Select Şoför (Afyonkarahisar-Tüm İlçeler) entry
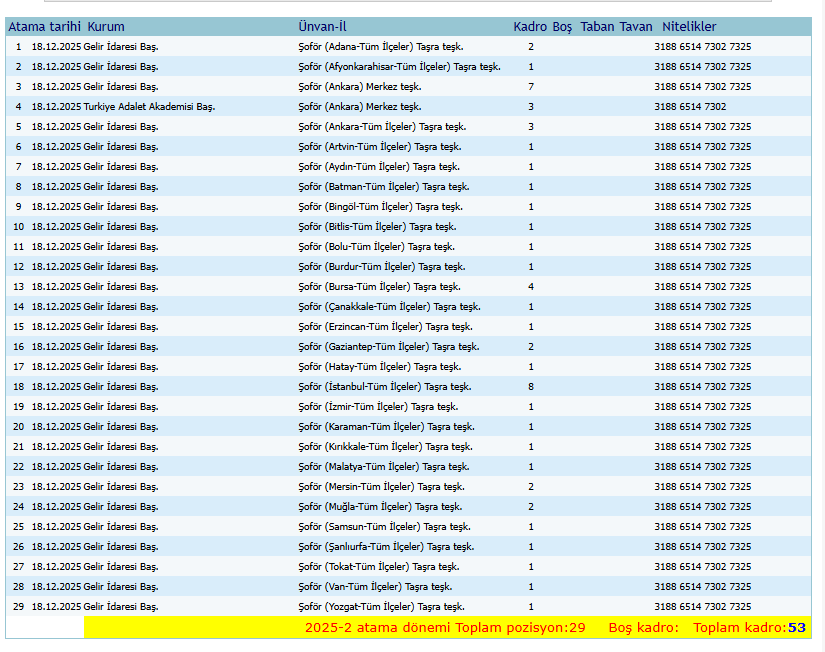The height and width of the screenshot is (652, 825). point(399,67)
